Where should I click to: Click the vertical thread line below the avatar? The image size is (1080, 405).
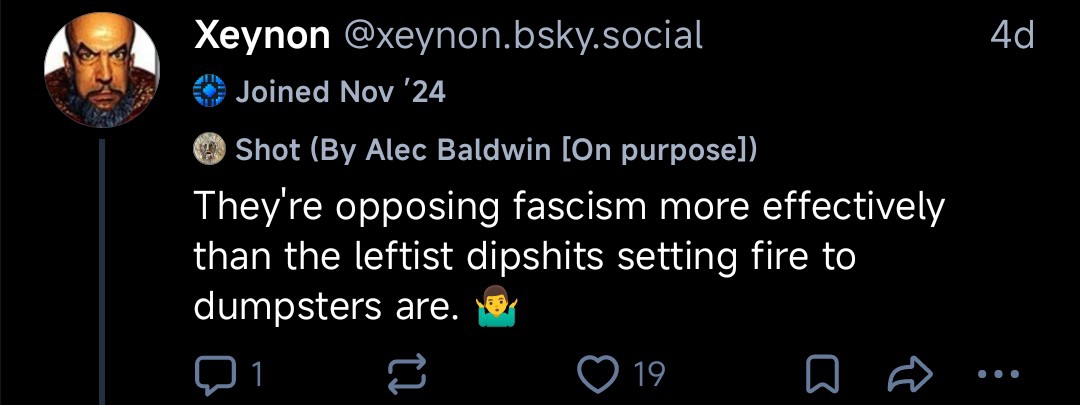point(103,270)
